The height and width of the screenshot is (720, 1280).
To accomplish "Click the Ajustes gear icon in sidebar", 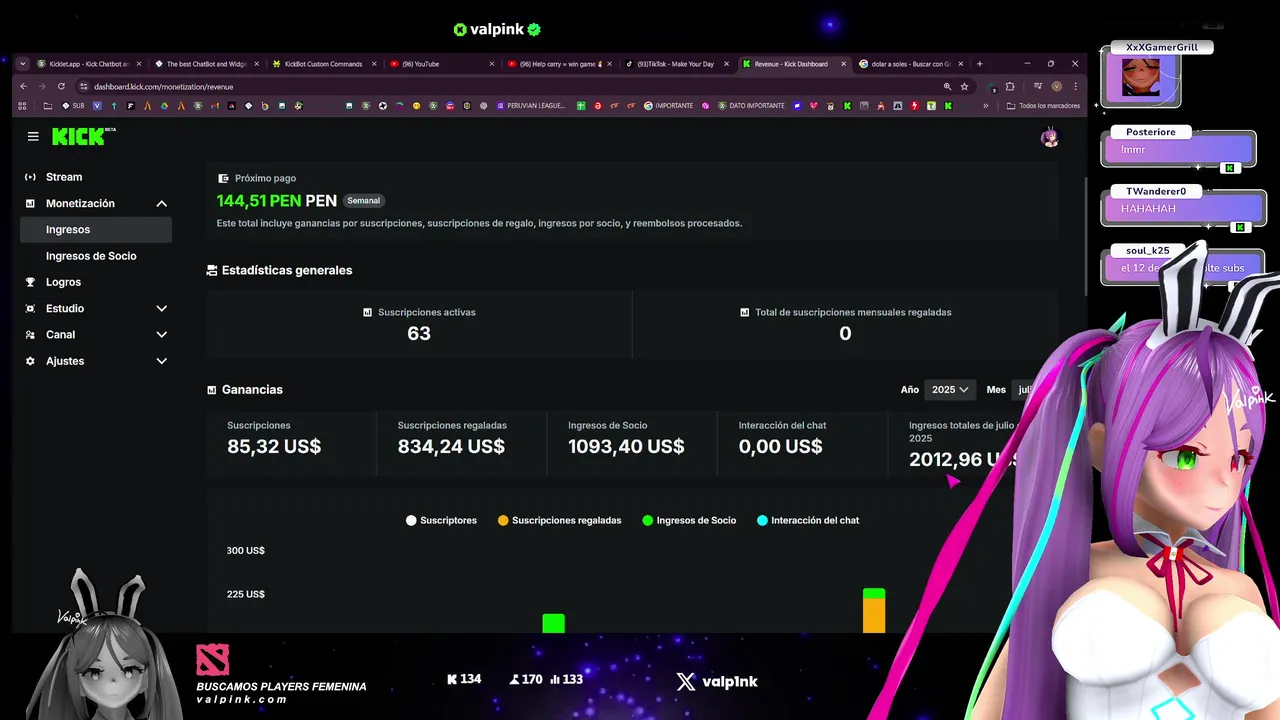I will click(30, 361).
